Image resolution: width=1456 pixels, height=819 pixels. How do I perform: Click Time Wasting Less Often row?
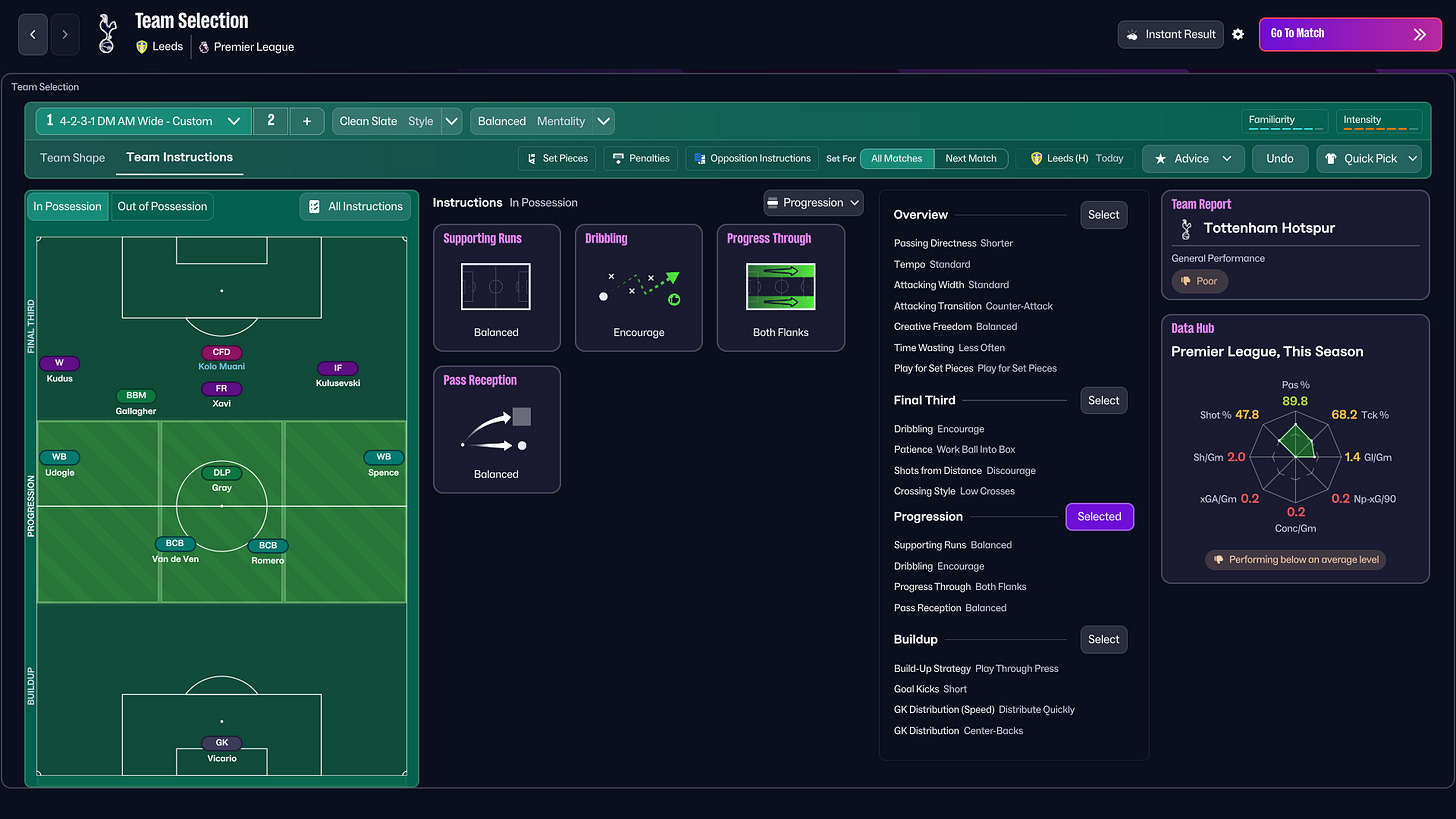click(x=949, y=347)
